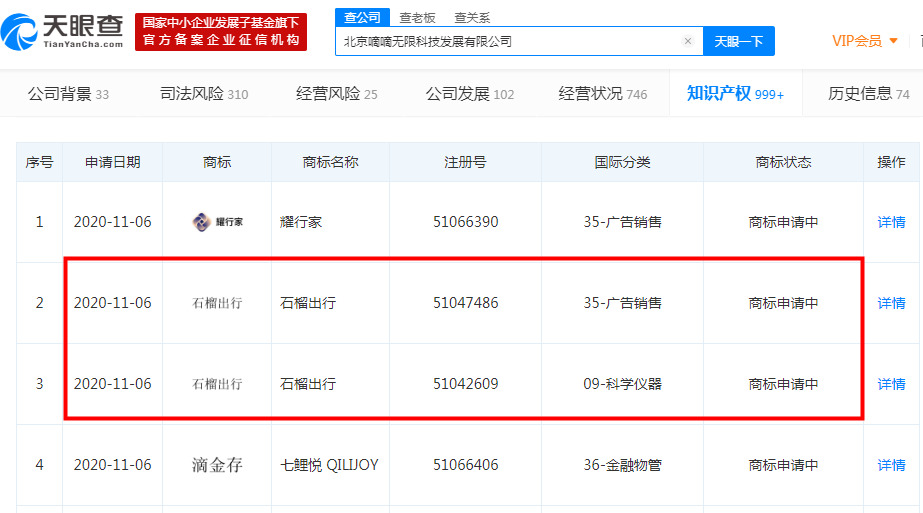923x513 pixels.
Task: Open 详情 for the 耀行家 trademark
Action: (891, 222)
